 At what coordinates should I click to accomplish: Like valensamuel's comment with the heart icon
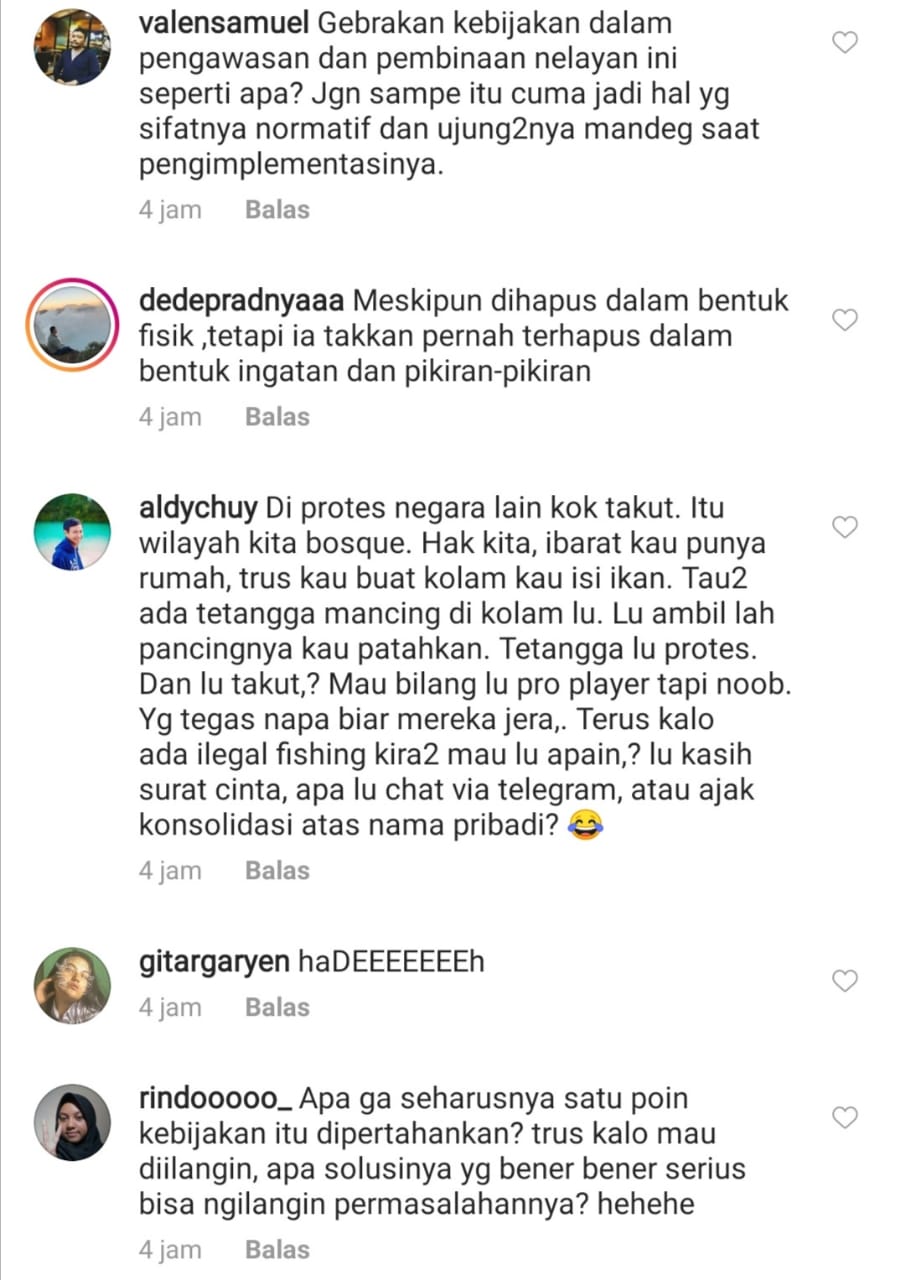[846, 42]
